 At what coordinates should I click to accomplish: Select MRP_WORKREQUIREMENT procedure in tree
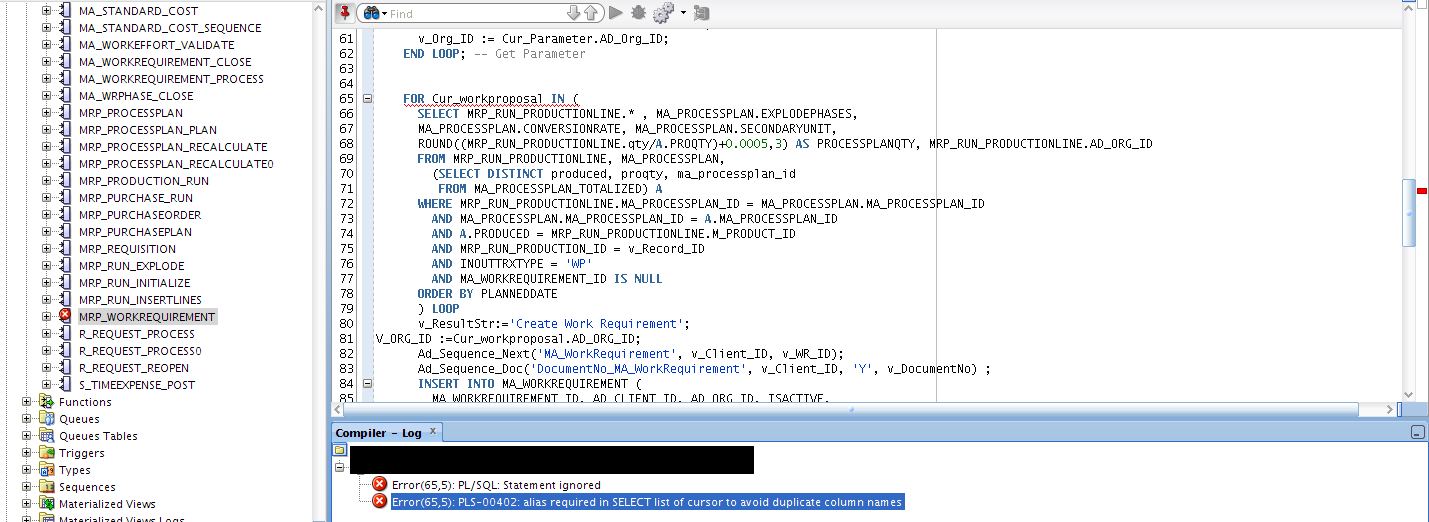point(147,317)
